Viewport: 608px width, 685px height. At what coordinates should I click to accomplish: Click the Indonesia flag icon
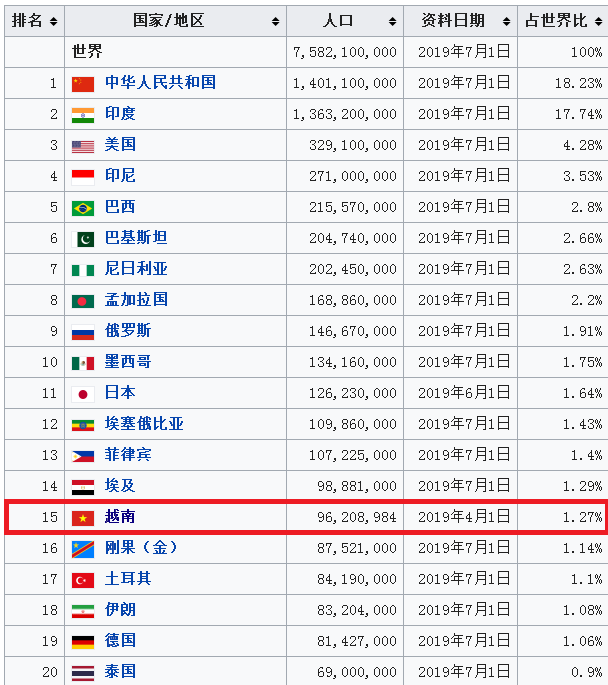(x=83, y=177)
